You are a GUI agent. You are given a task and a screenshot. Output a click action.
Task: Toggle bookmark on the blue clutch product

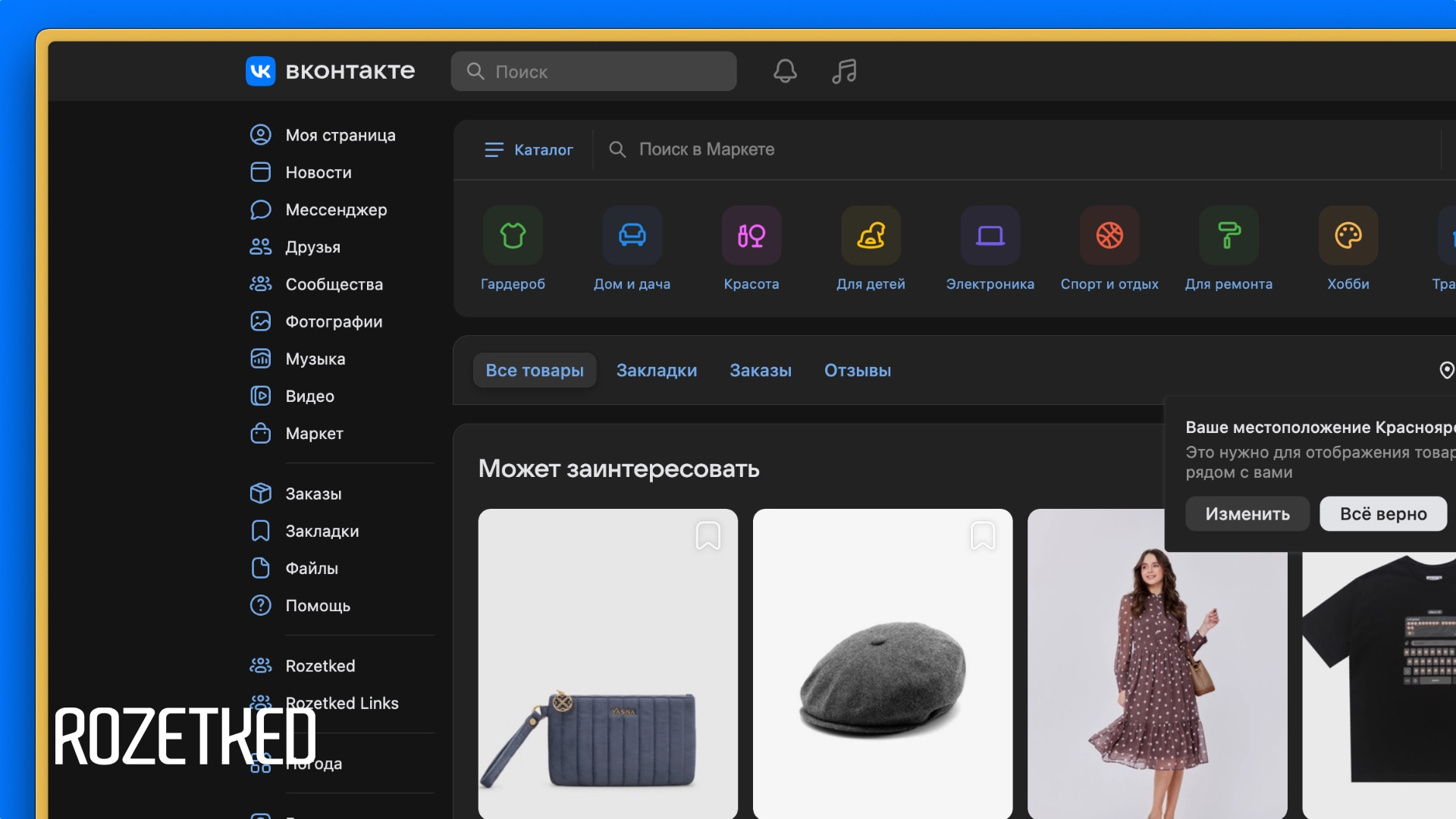pos(708,535)
